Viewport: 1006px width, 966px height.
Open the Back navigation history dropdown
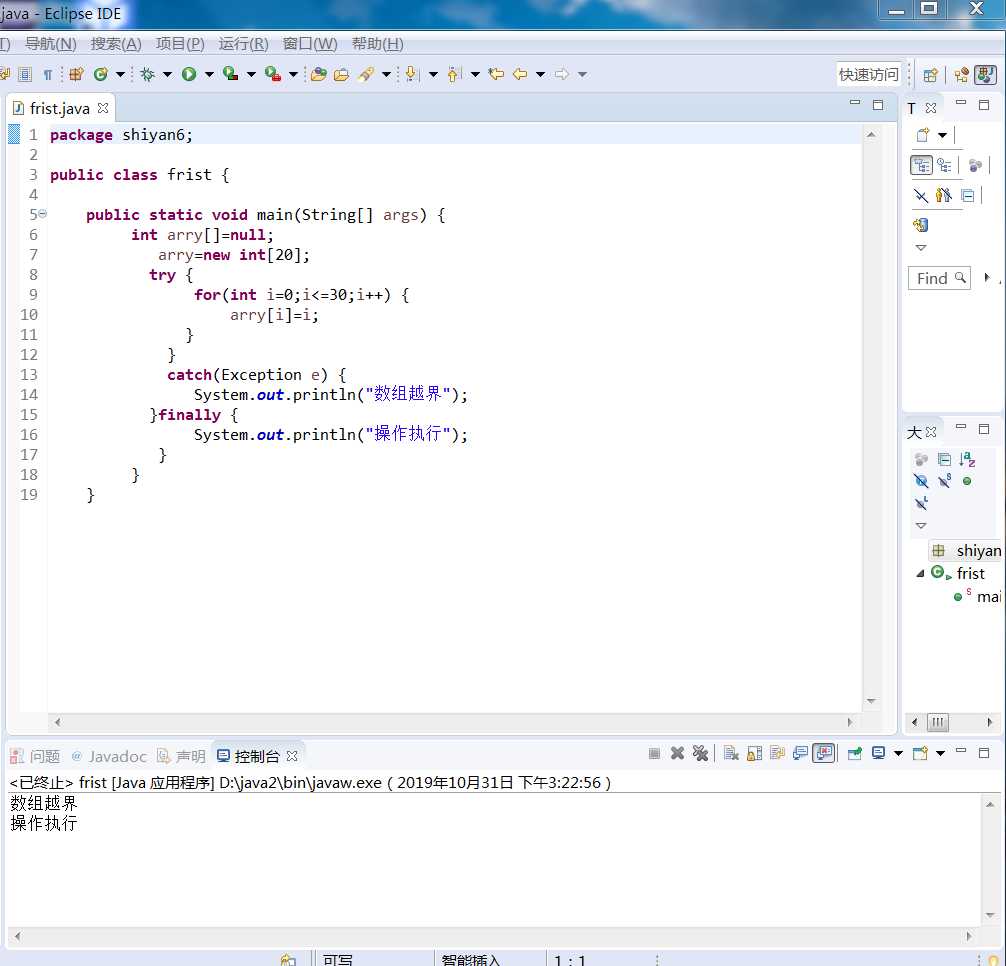point(540,74)
